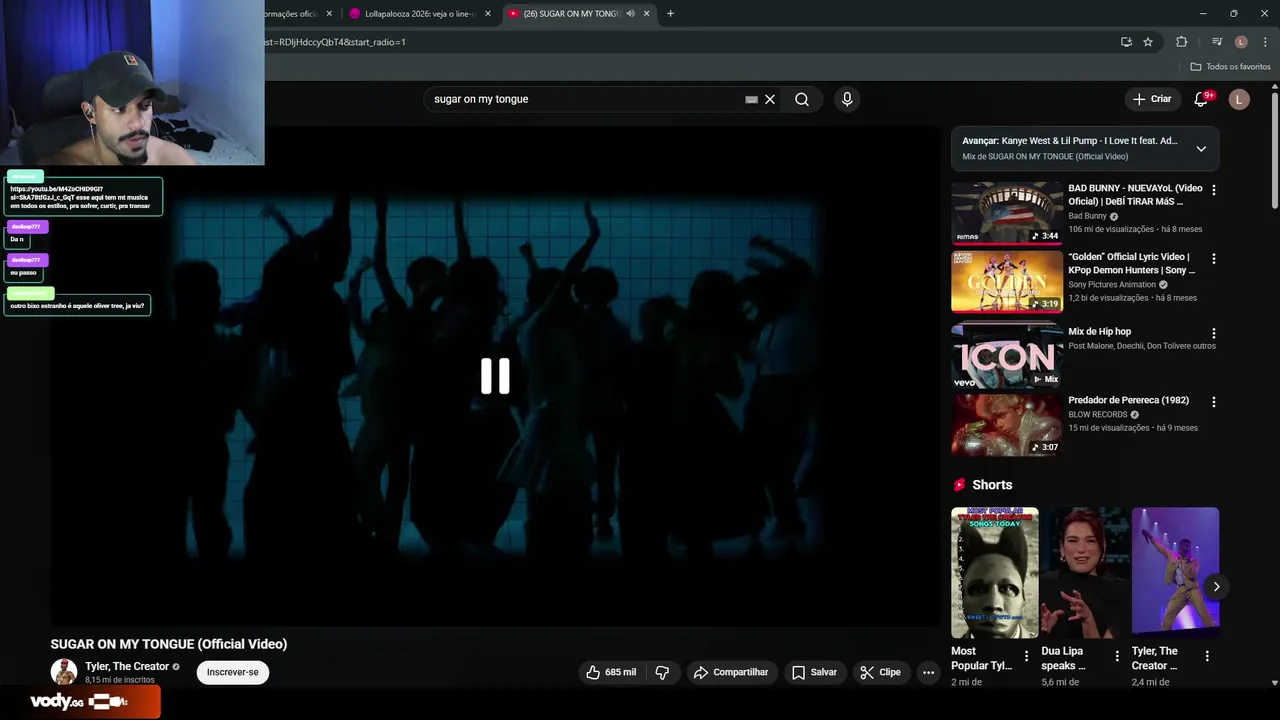The width and height of the screenshot is (1280, 720).
Task: Open options menu for Predador de Perereca
Action: [1214, 402]
